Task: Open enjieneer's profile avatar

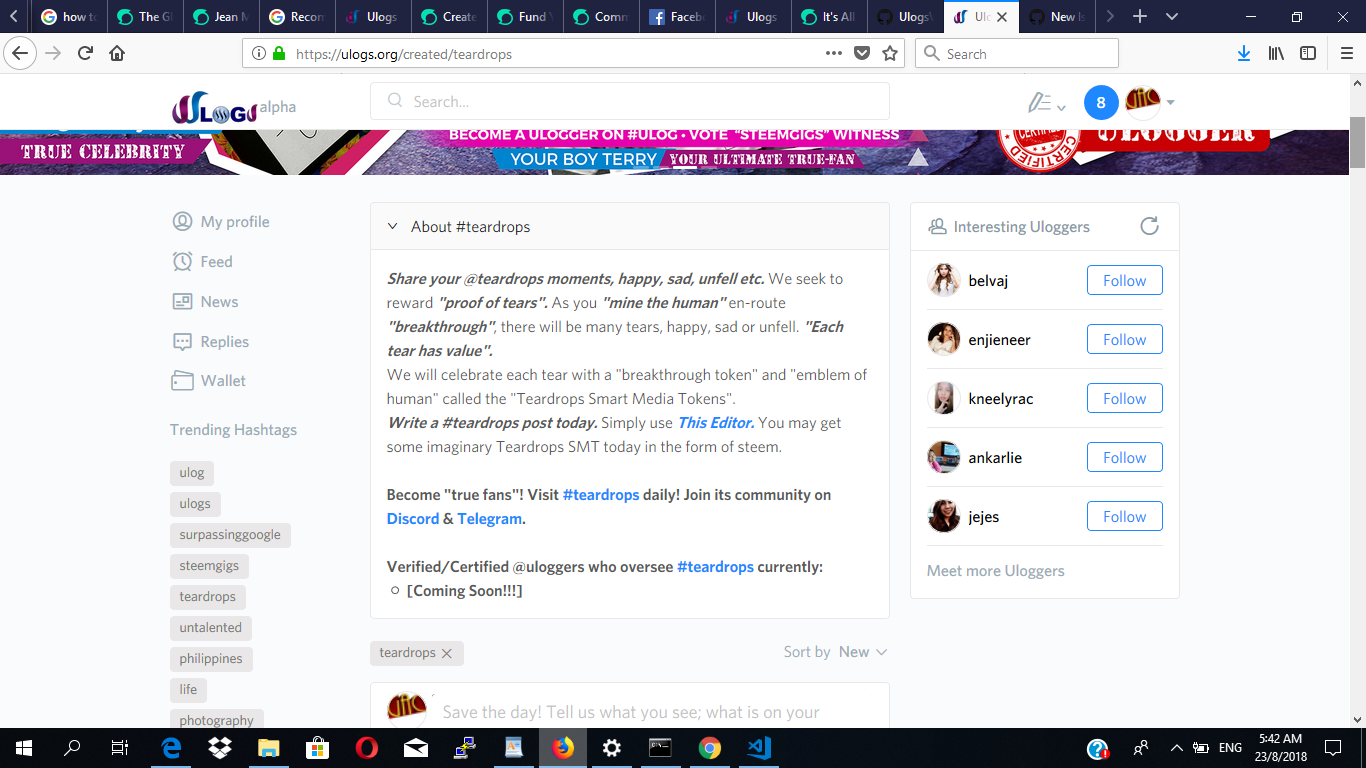Action: 944,340
